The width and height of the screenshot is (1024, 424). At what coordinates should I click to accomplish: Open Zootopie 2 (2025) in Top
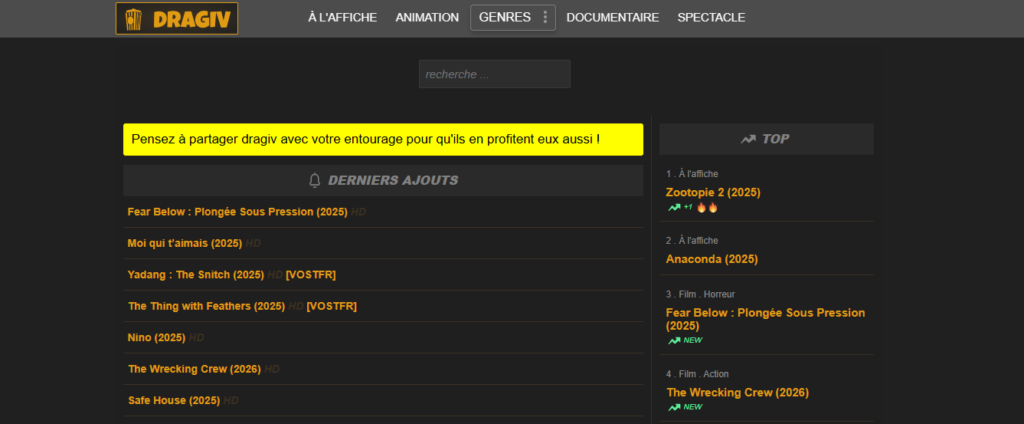coord(713,192)
